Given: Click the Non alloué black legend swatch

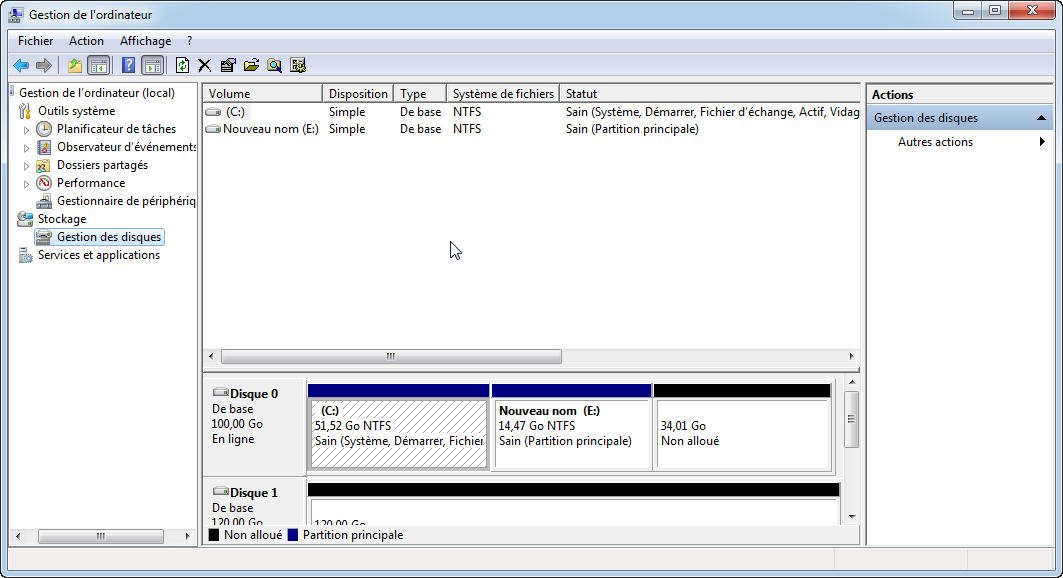Looking at the screenshot, I should tap(214, 535).
